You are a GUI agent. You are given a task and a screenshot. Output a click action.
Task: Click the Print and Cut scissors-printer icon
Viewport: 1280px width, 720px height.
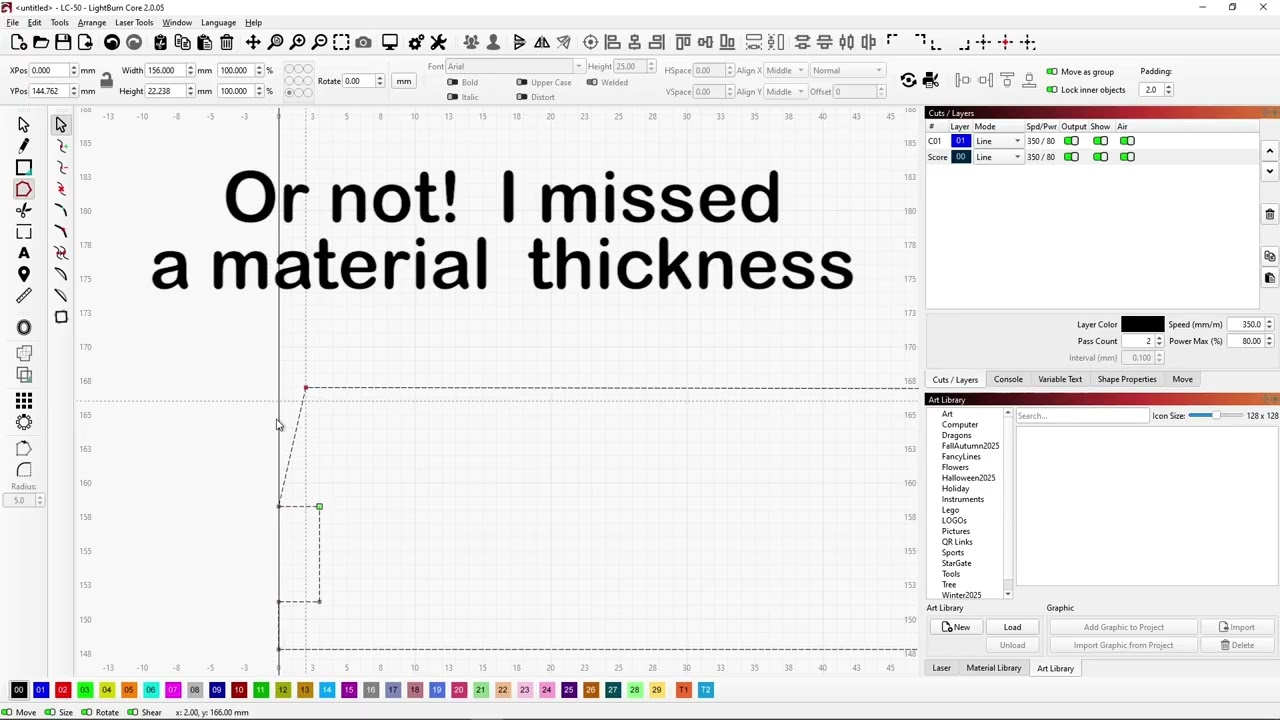pos(931,80)
